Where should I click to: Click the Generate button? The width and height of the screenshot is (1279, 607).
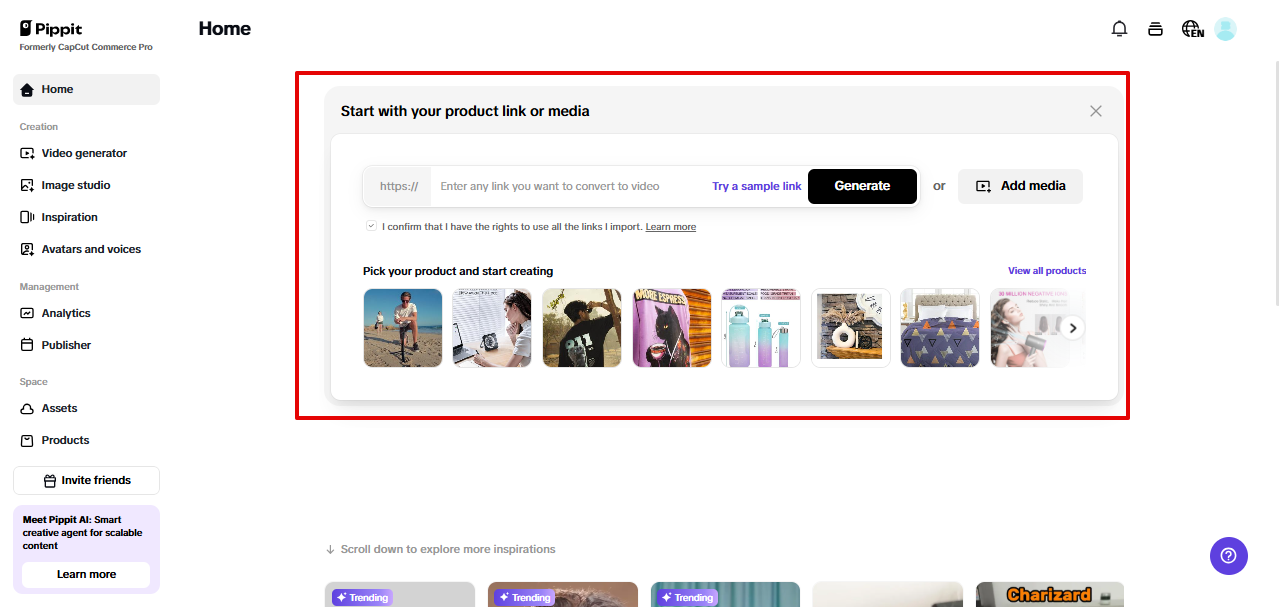point(861,186)
